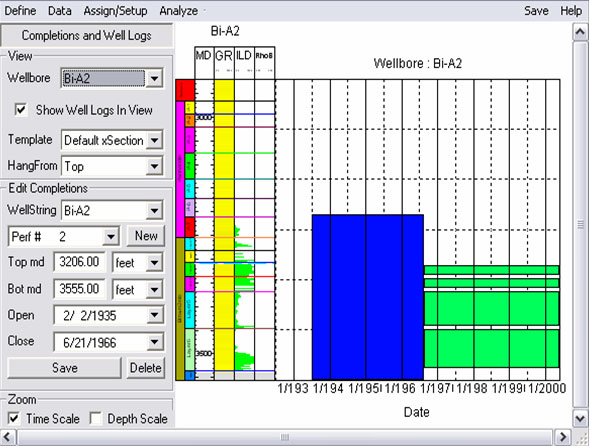The width and height of the screenshot is (590, 446).
Task: Click the Top md value field
Action: [80, 262]
